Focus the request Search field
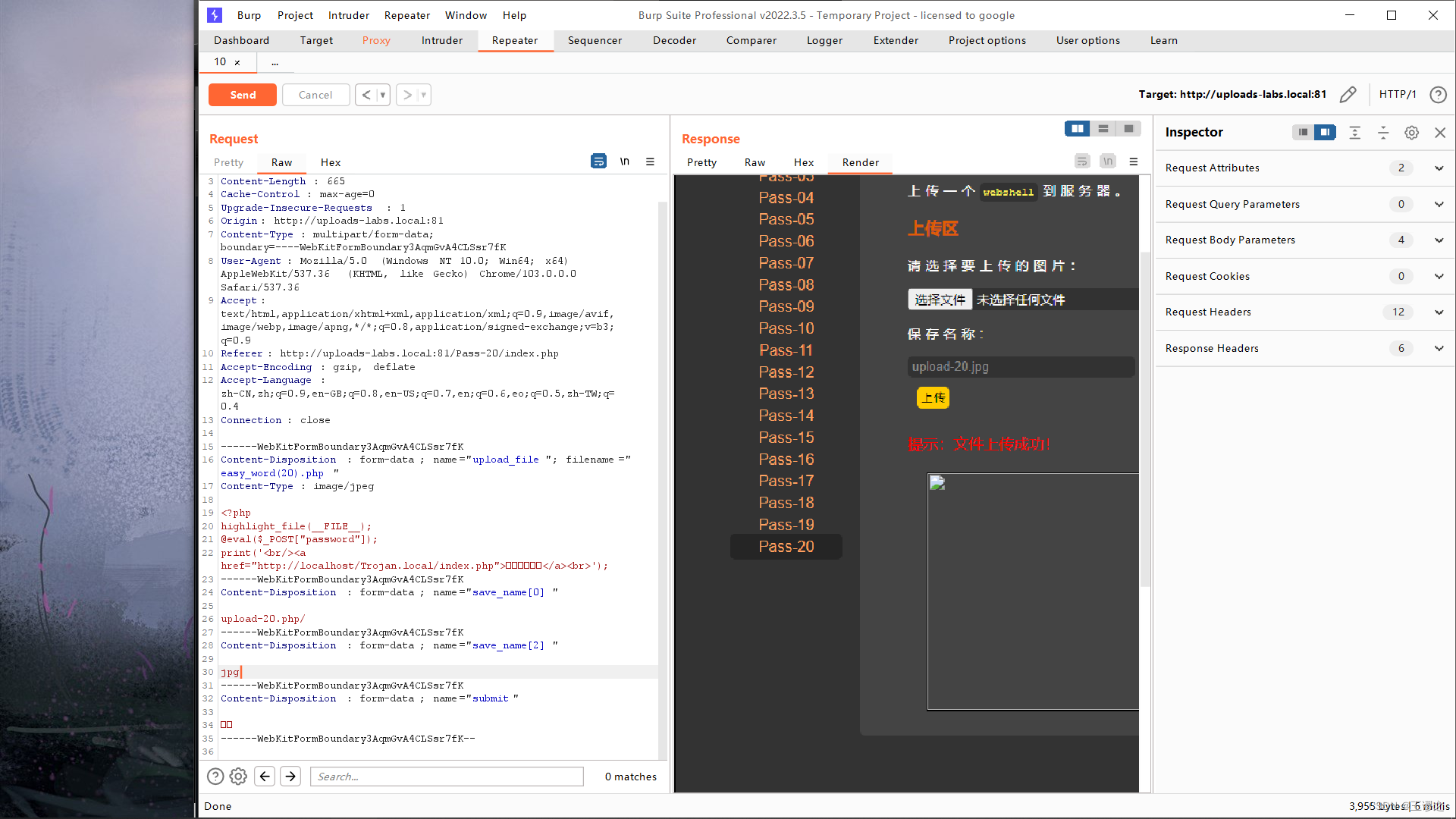Image resolution: width=1456 pixels, height=819 pixels. [447, 777]
